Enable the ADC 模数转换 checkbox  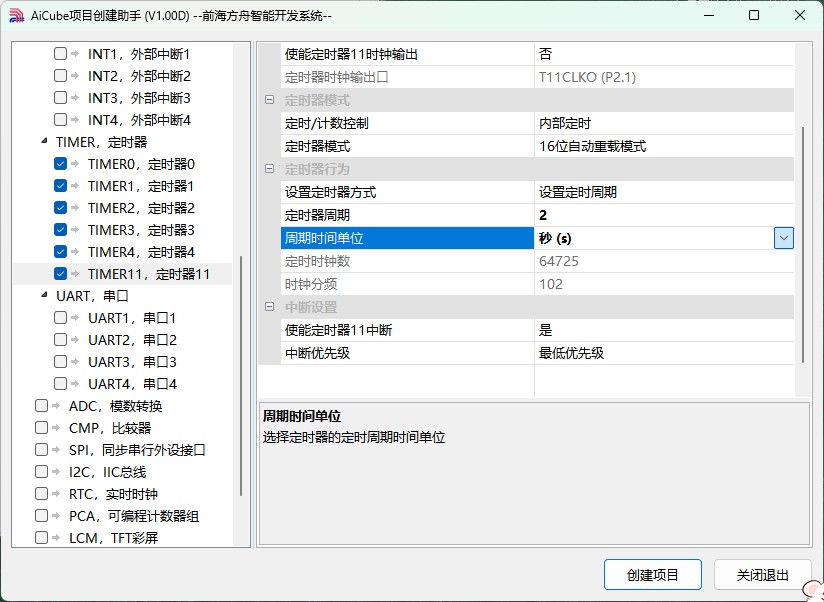pyautogui.click(x=42, y=406)
